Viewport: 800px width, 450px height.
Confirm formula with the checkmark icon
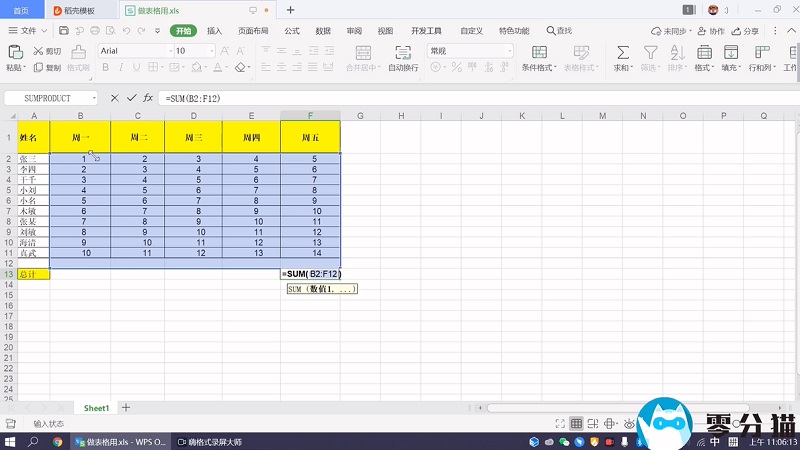130,98
